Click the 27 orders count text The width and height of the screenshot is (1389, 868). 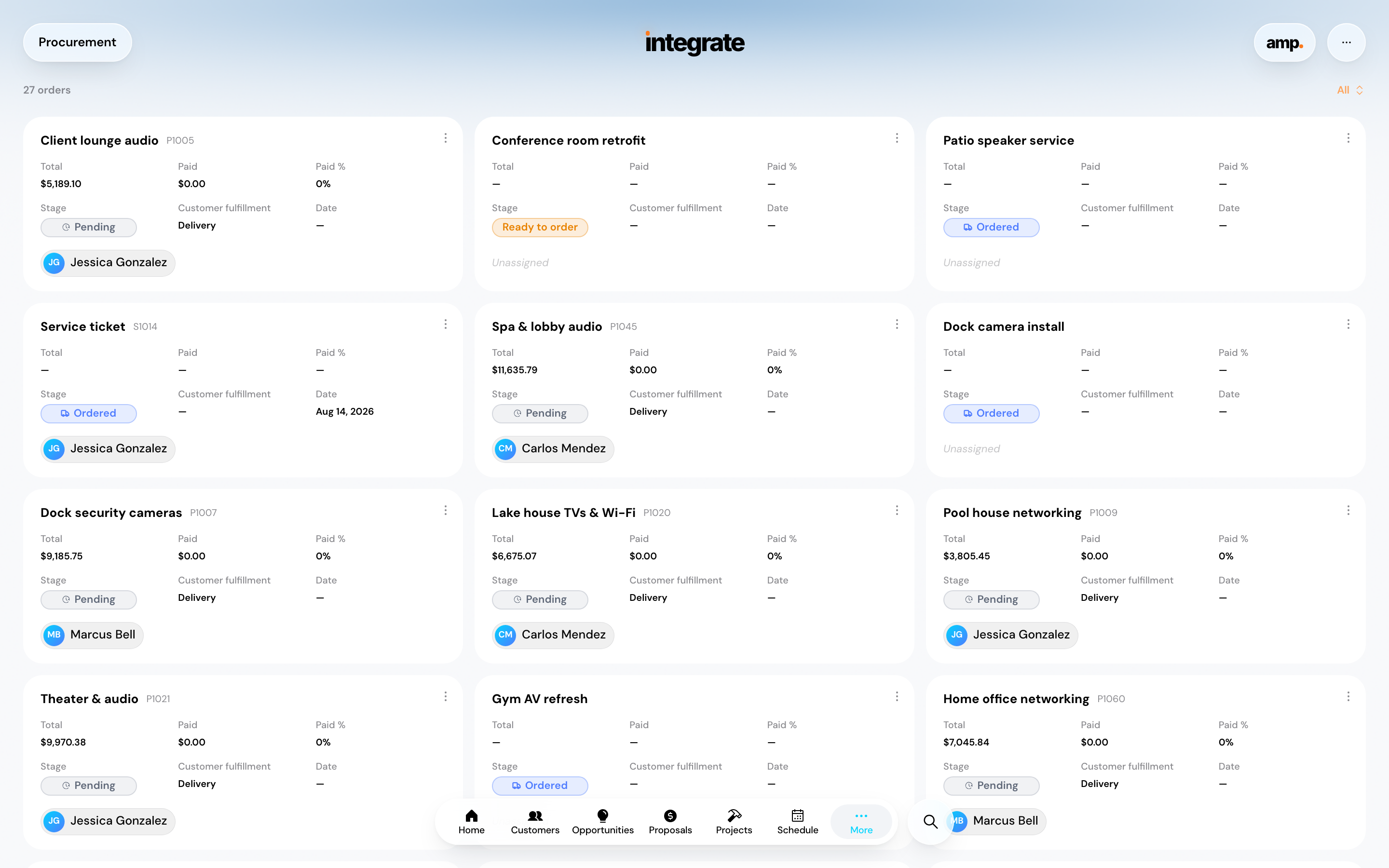click(x=47, y=90)
